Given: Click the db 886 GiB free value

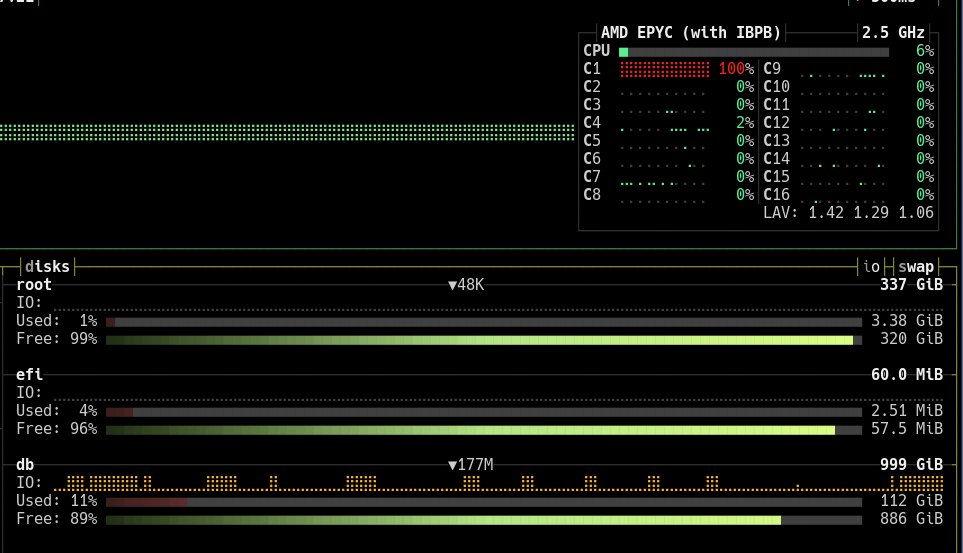Looking at the screenshot, I should (x=911, y=519).
